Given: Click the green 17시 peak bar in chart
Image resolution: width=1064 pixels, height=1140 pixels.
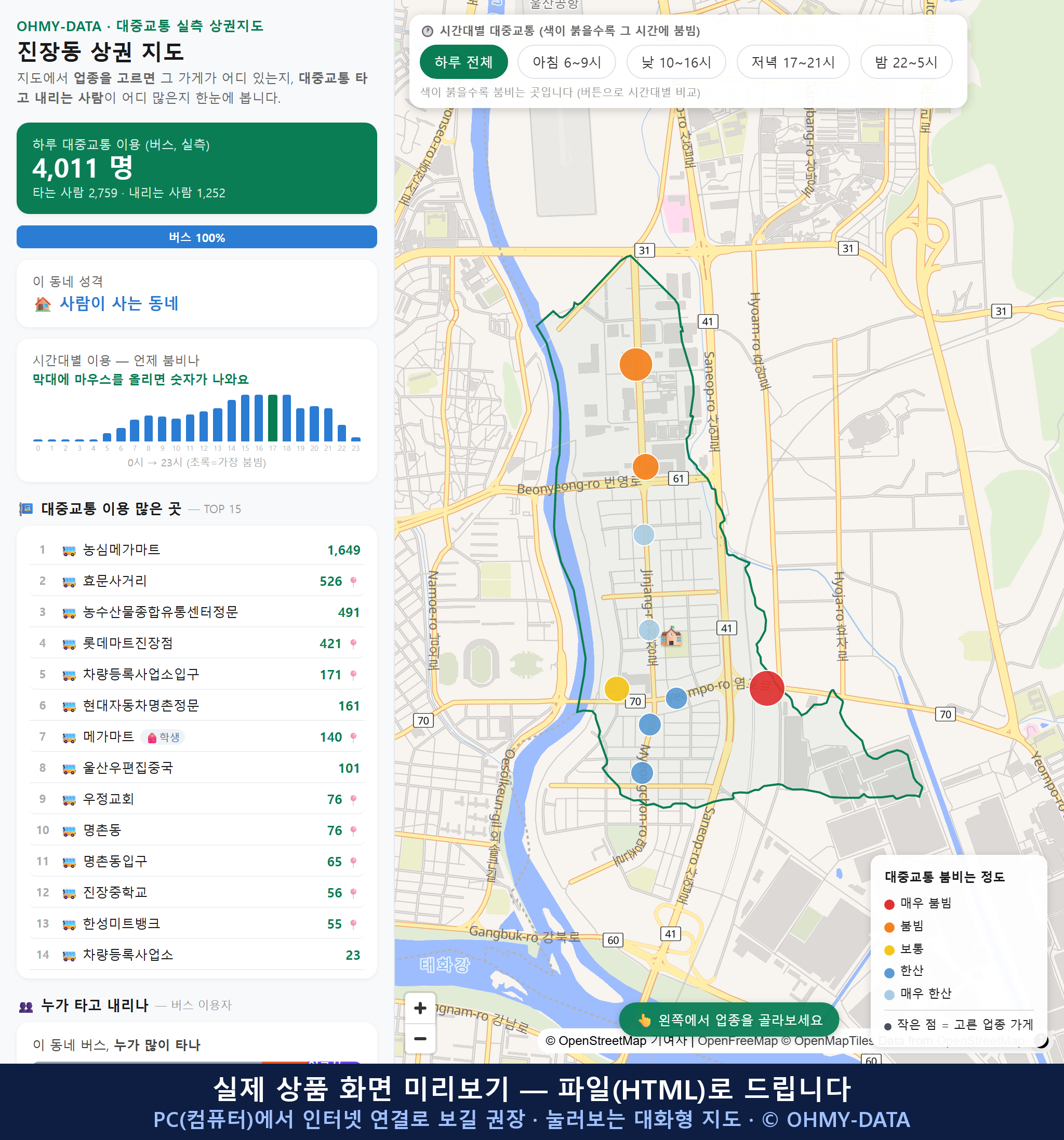Looking at the screenshot, I should pos(272,418).
